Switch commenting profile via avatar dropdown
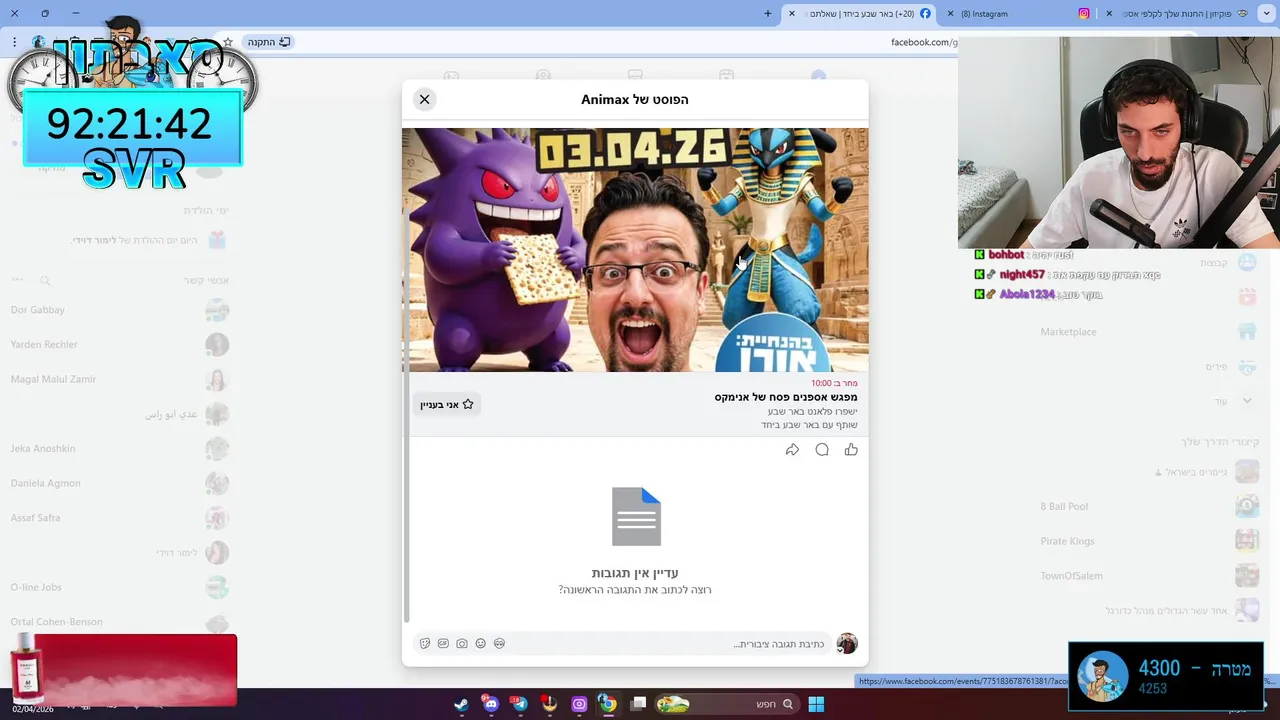The height and width of the screenshot is (720, 1280). pyautogui.click(x=847, y=643)
